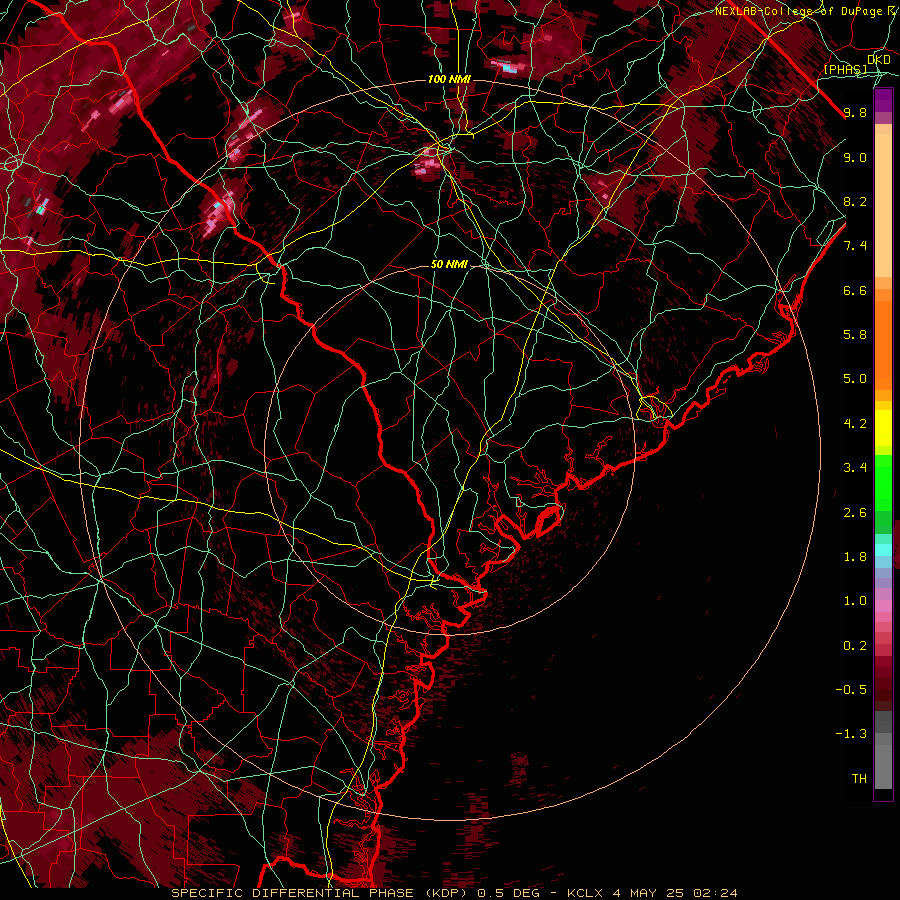The height and width of the screenshot is (900, 900).
Task: Click the 1.0 value on color scale
Action: click(x=855, y=601)
